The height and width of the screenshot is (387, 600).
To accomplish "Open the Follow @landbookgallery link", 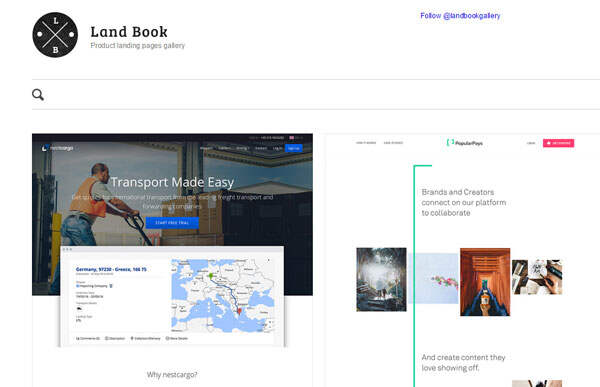I will [x=460, y=16].
